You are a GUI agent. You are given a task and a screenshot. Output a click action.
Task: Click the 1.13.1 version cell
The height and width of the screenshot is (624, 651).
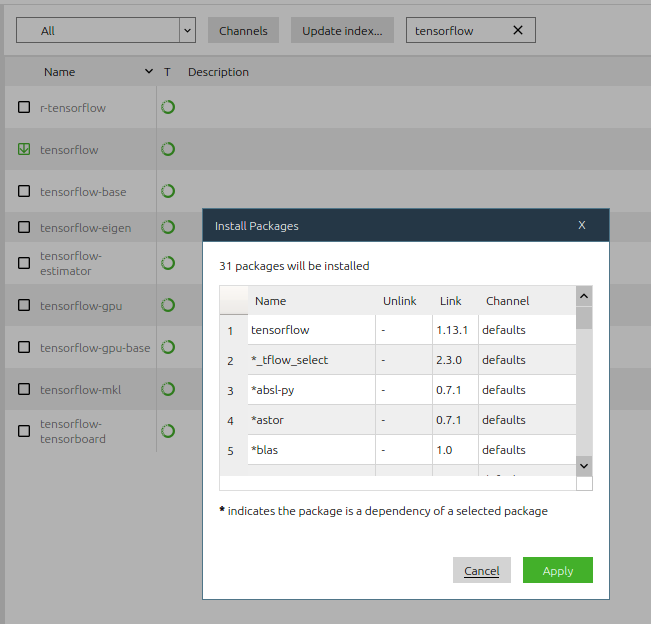point(455,330)
